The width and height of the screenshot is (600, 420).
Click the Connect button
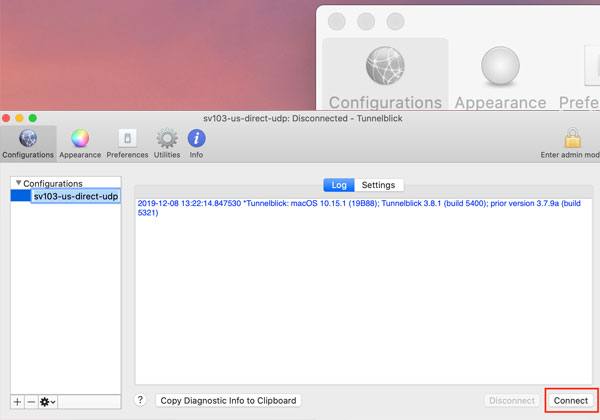click(571, 400)
